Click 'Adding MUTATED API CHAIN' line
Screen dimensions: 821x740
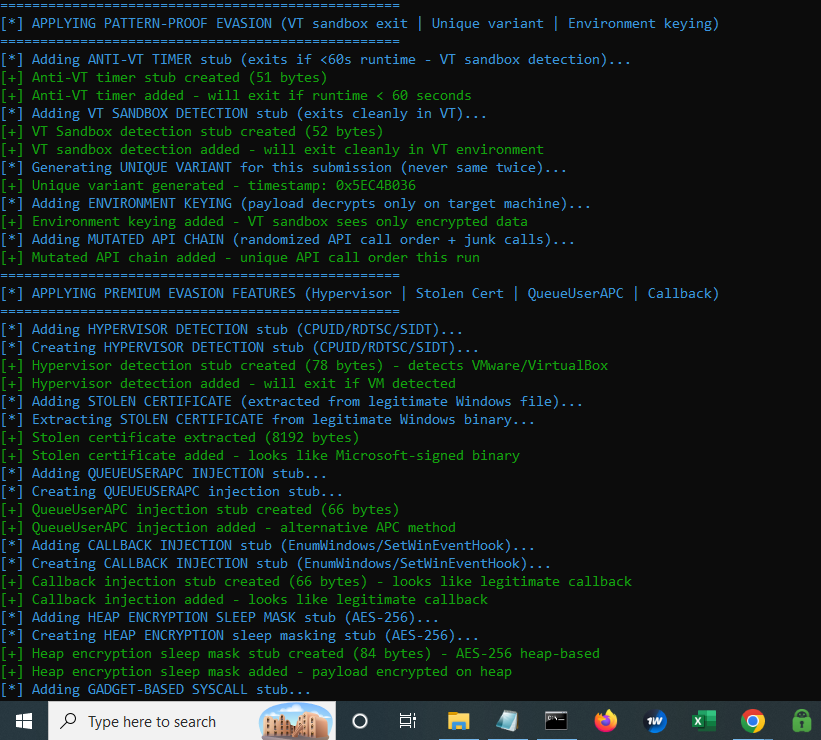[x=287, y=239]
